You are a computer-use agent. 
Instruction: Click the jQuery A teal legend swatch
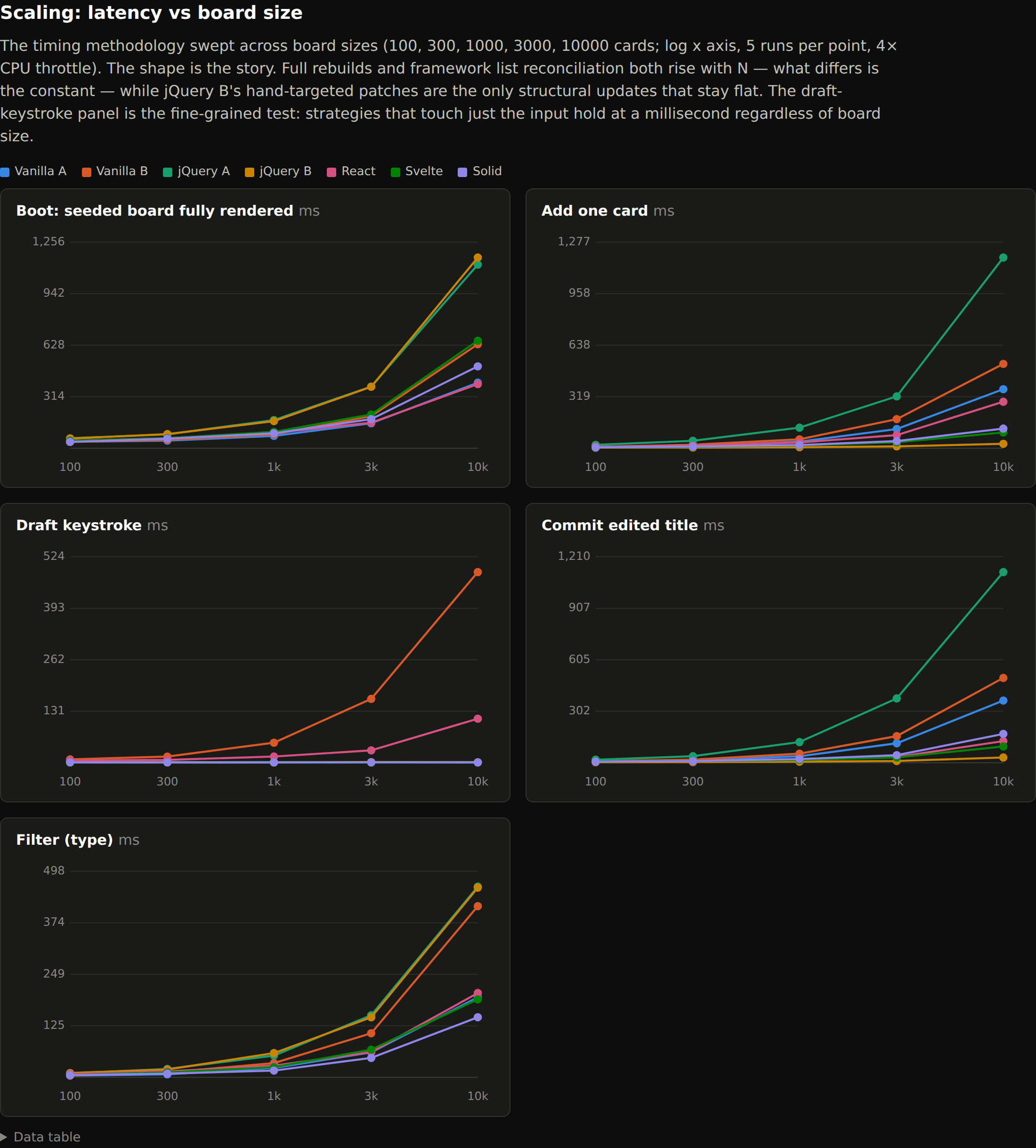(x=167, y=172)
